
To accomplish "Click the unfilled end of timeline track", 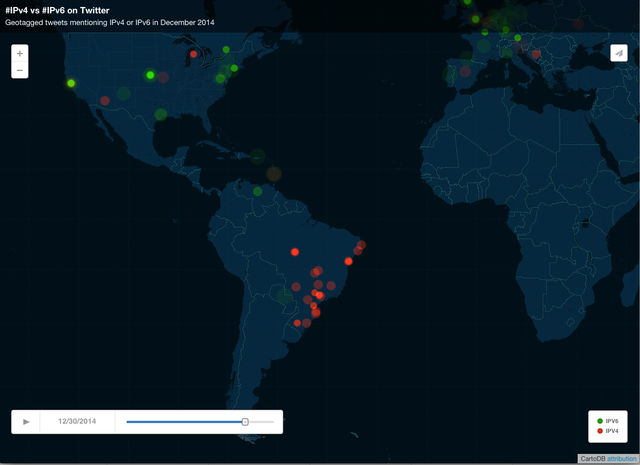I will (261, 422).
